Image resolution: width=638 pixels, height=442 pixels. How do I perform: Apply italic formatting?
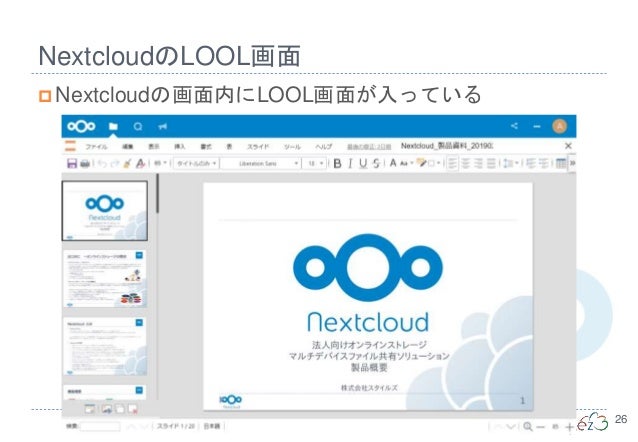pyautogui.click(x=350, y=163)
